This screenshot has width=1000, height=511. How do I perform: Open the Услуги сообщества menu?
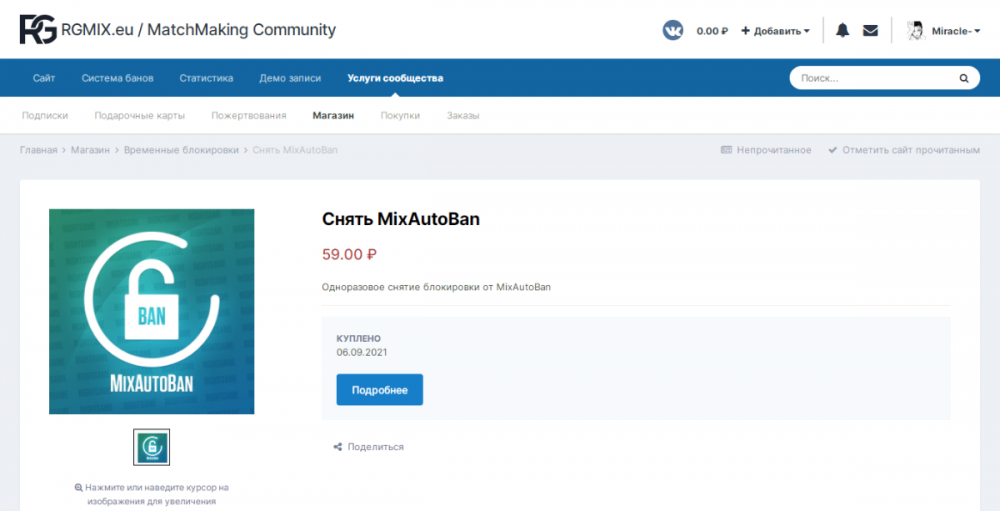[x=395, y=78]
